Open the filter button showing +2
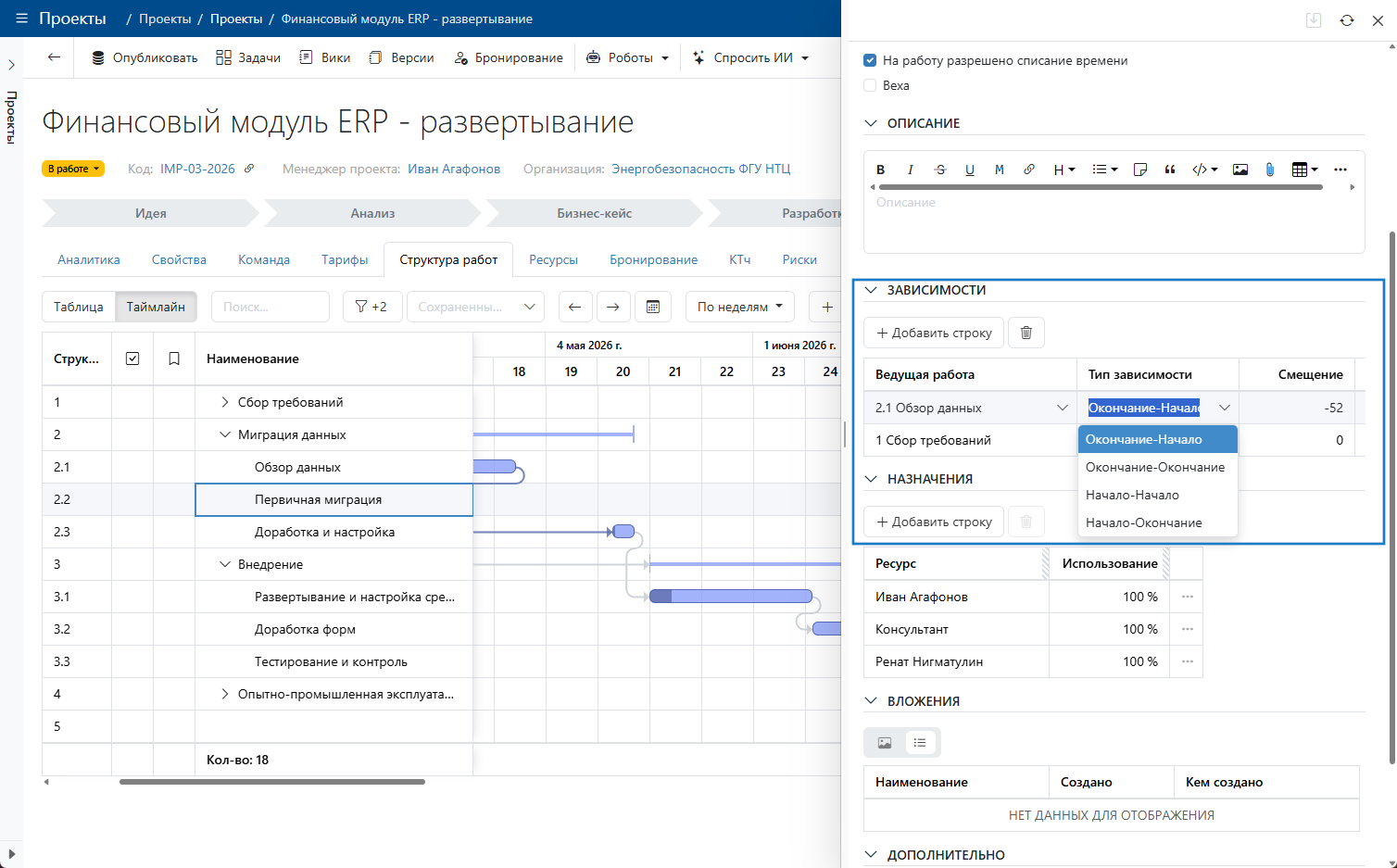 click(x=372, y=307)
